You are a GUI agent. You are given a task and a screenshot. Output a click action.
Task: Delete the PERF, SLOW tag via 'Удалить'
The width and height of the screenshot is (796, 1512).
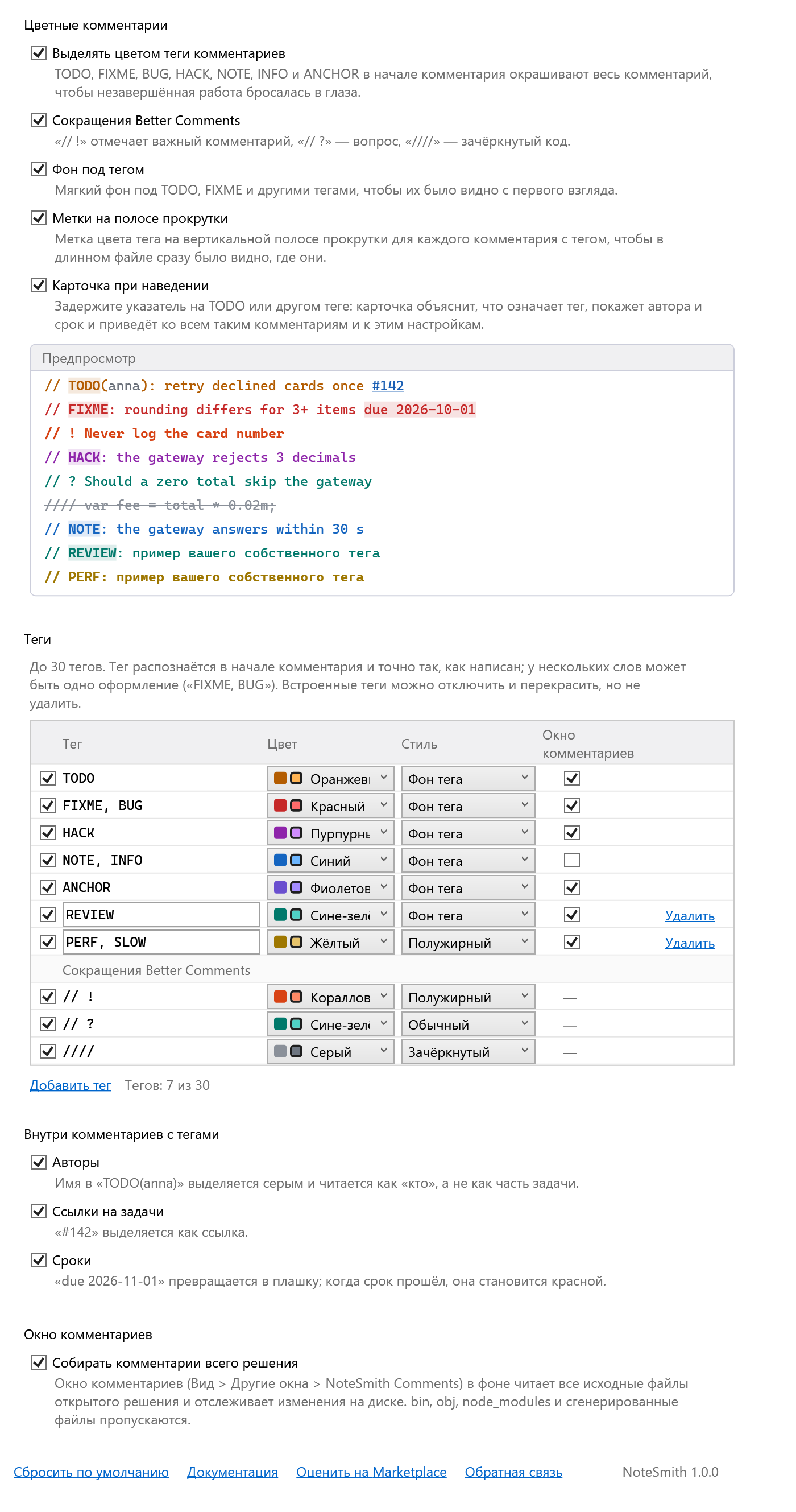coord(690,943)
